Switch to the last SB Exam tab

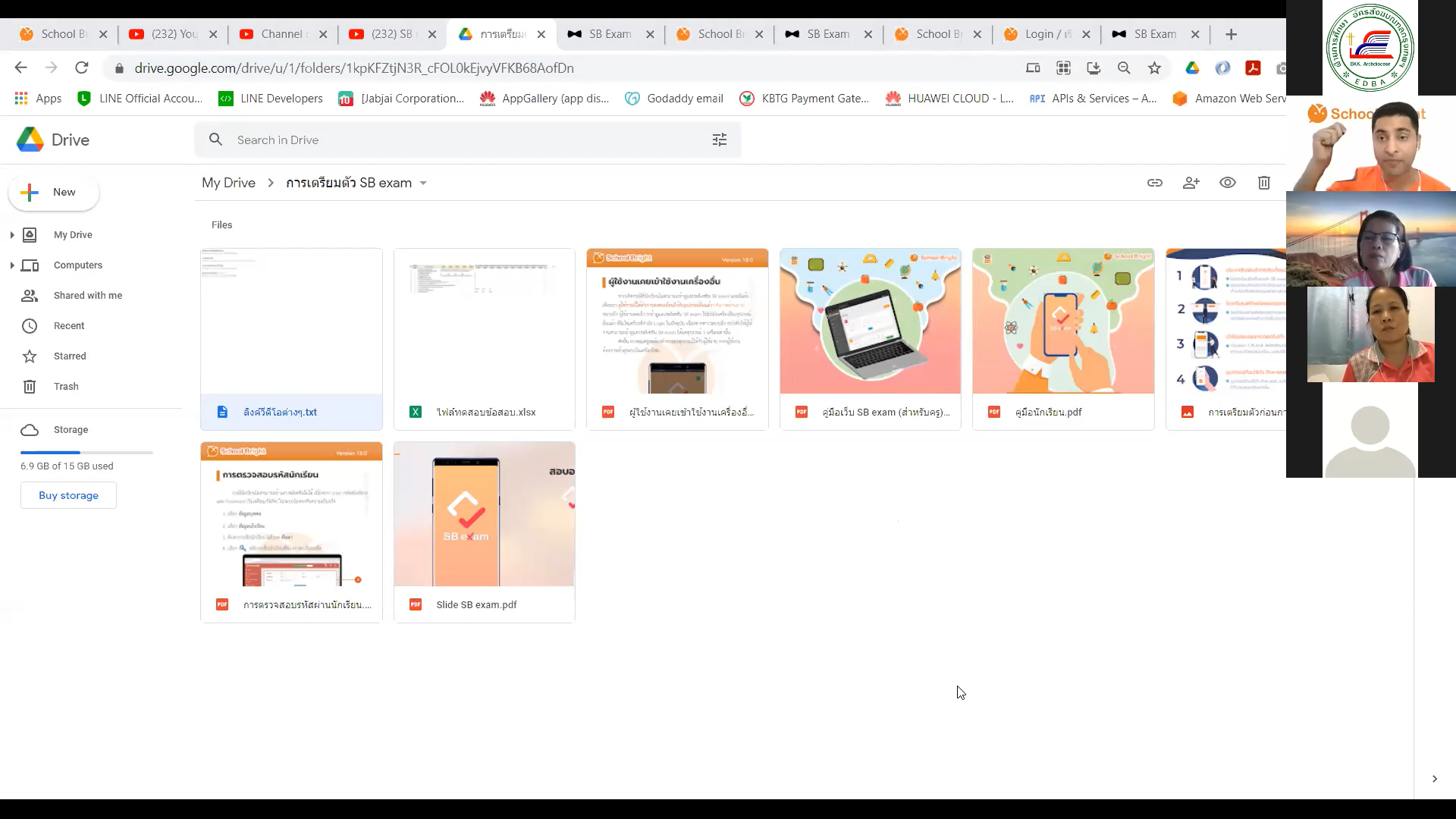(1156, 34)
